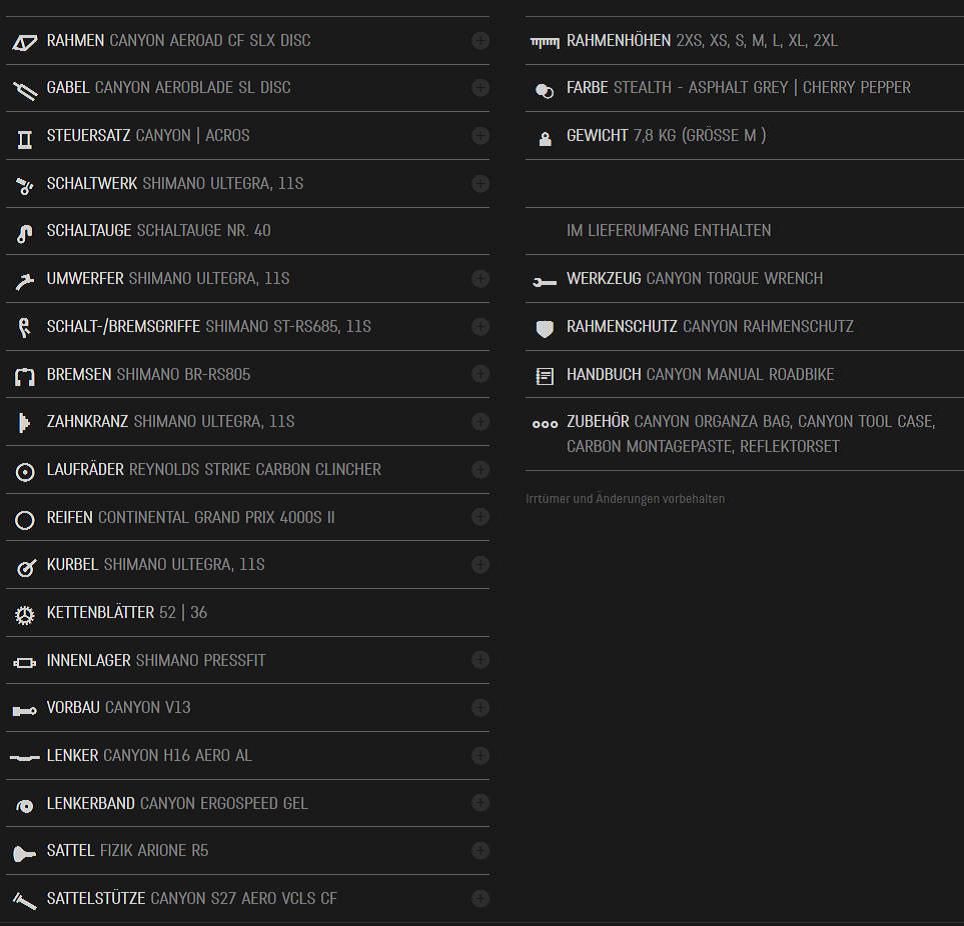This screenshot has width=964, height=926.
Task: Click 'SCHALTAUGE NR. 40' text
Action: 203,231
